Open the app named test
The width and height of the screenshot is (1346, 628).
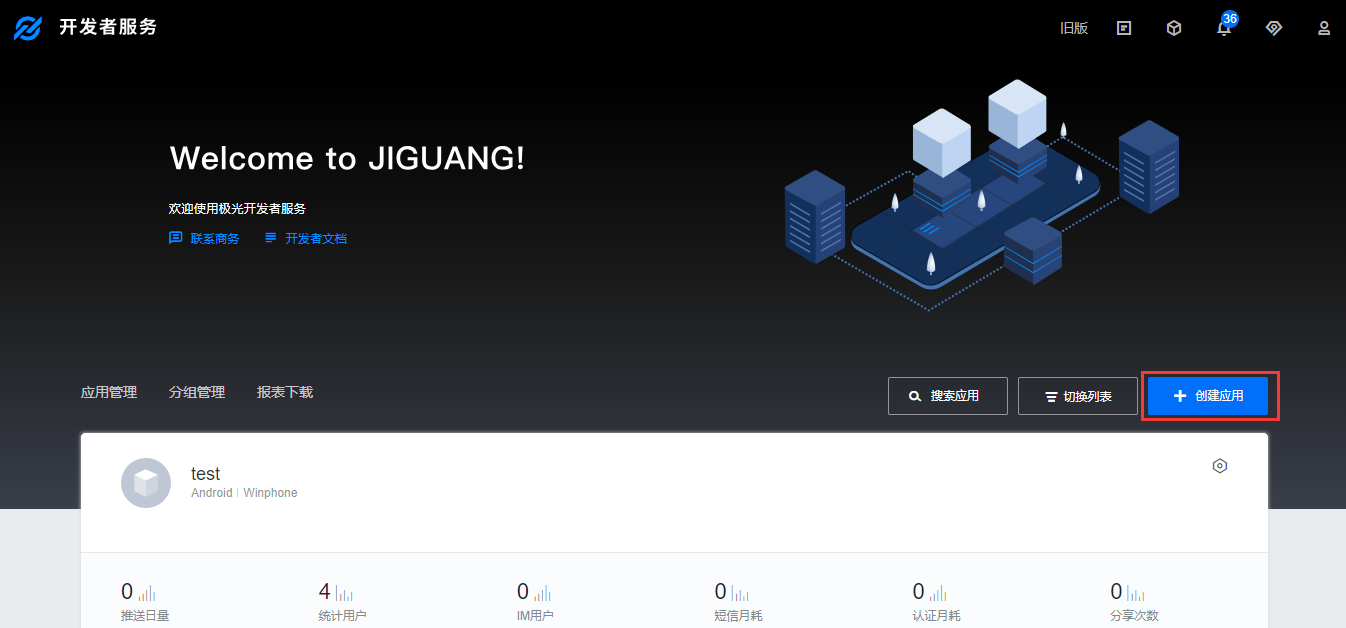206,474
